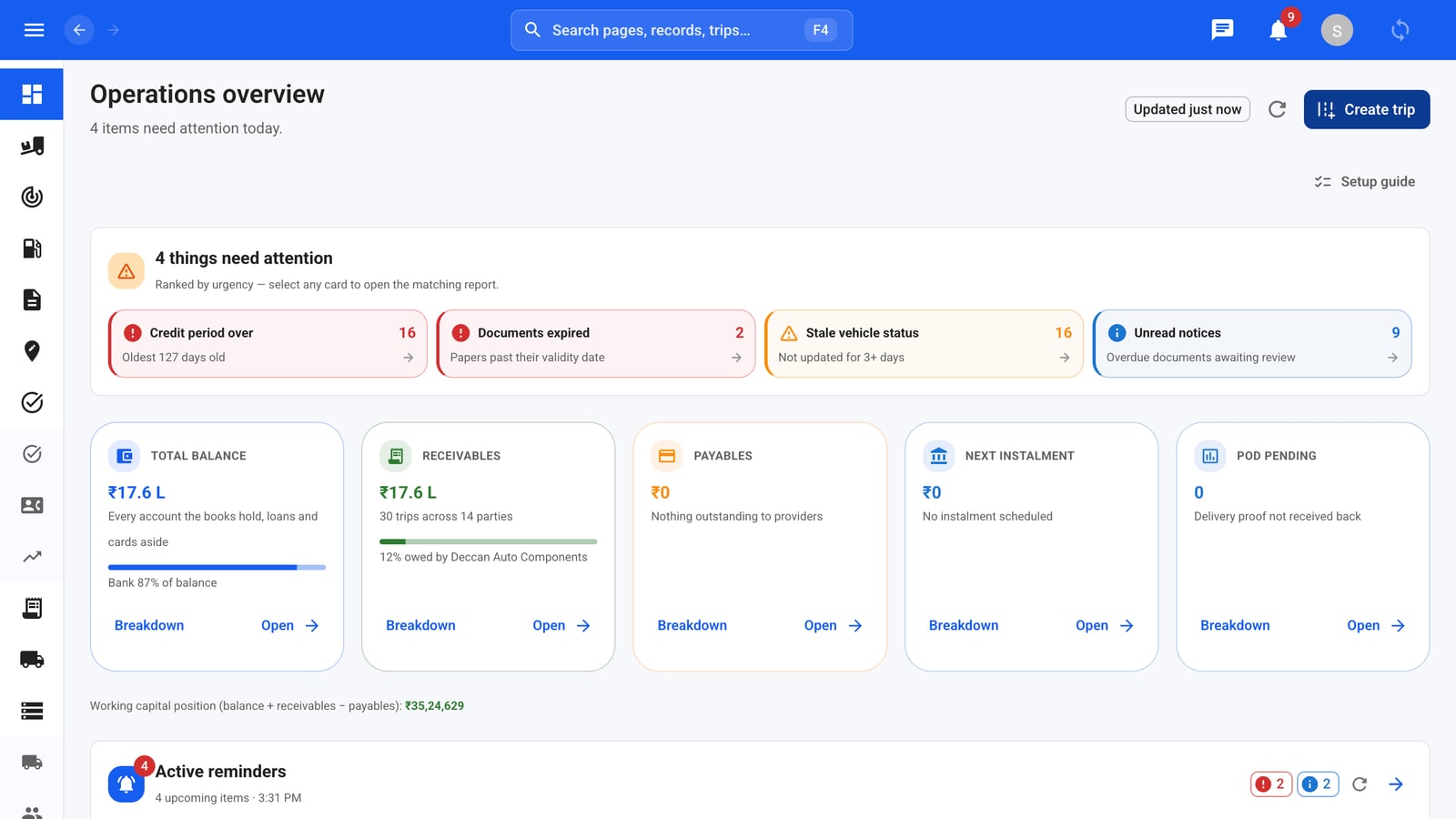The width and height of the screenshot is (1456, 819).
Task: Filter reminders by the blue 2 badge
Action: point(1318,784)
